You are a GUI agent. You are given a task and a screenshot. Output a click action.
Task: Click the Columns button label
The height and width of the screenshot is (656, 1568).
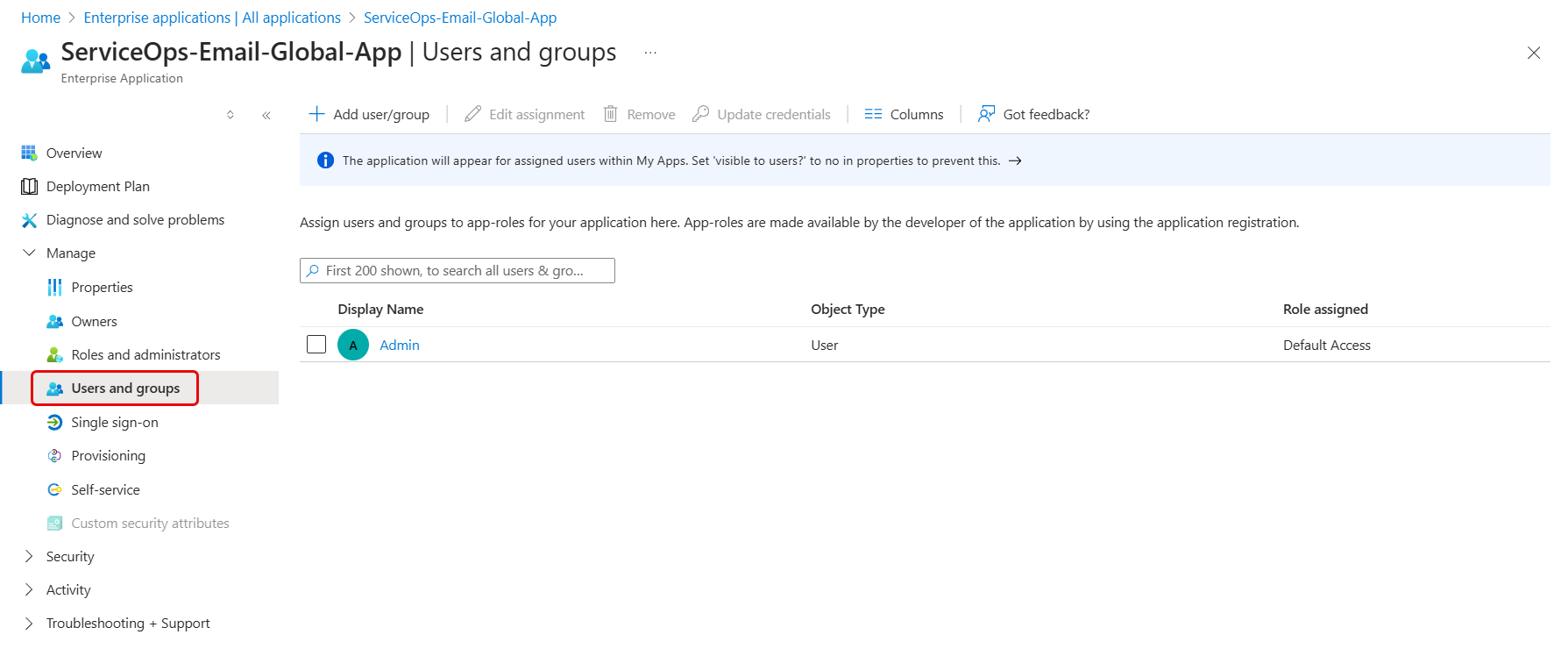(917, 115)
